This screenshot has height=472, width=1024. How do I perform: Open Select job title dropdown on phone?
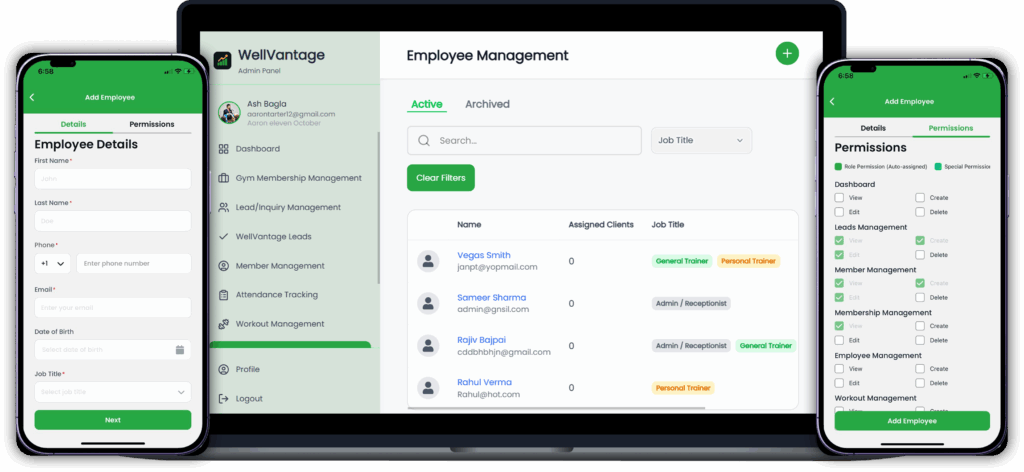(x=112, y=392)
